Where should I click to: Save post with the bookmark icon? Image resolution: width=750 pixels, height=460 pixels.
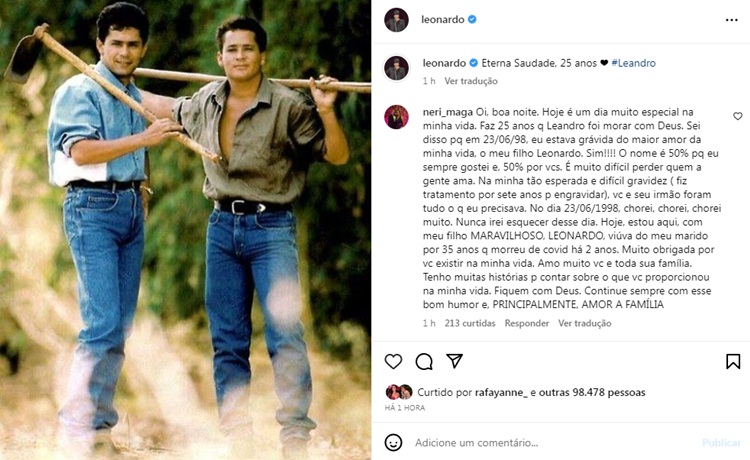(x=733, y=361)
